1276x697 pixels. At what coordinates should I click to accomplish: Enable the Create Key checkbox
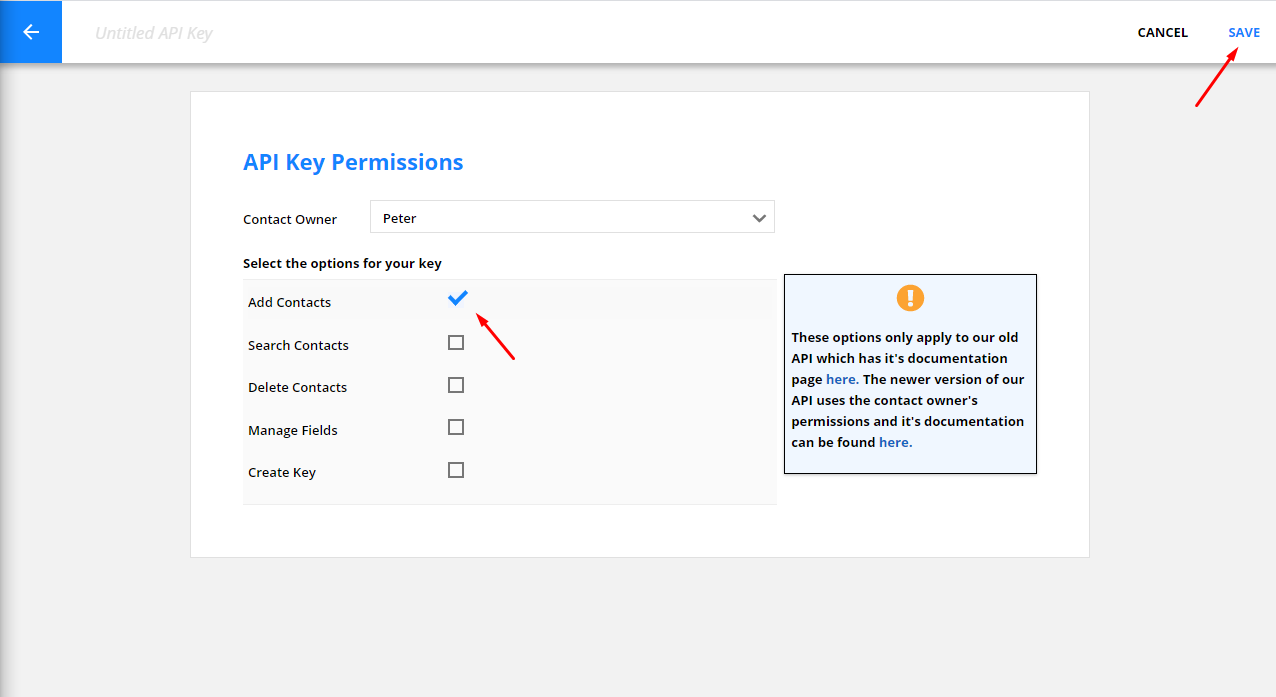pyautogui.click(x=456, y=470)
